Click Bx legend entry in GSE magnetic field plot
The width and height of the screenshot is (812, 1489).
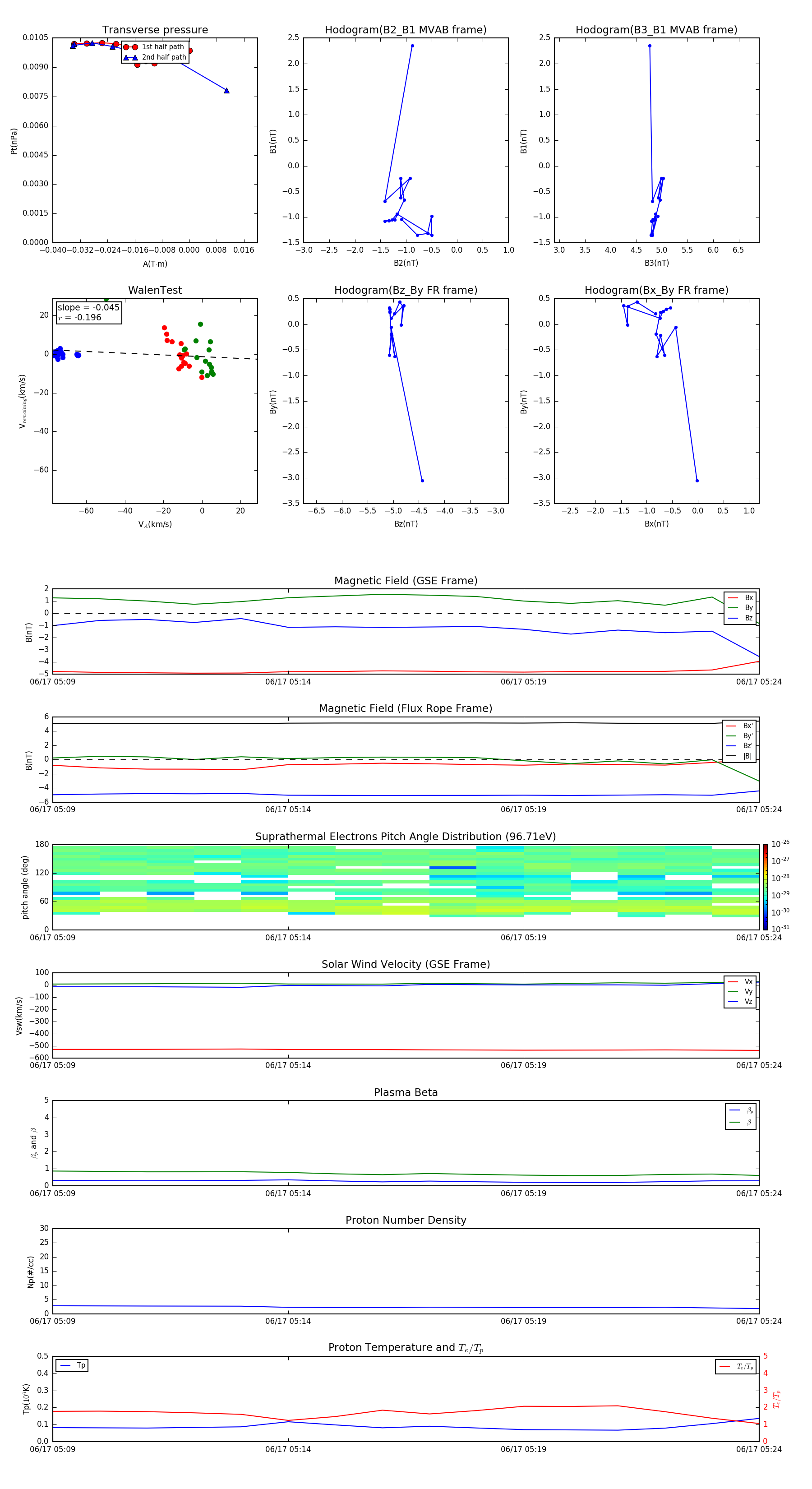(740, 598)
